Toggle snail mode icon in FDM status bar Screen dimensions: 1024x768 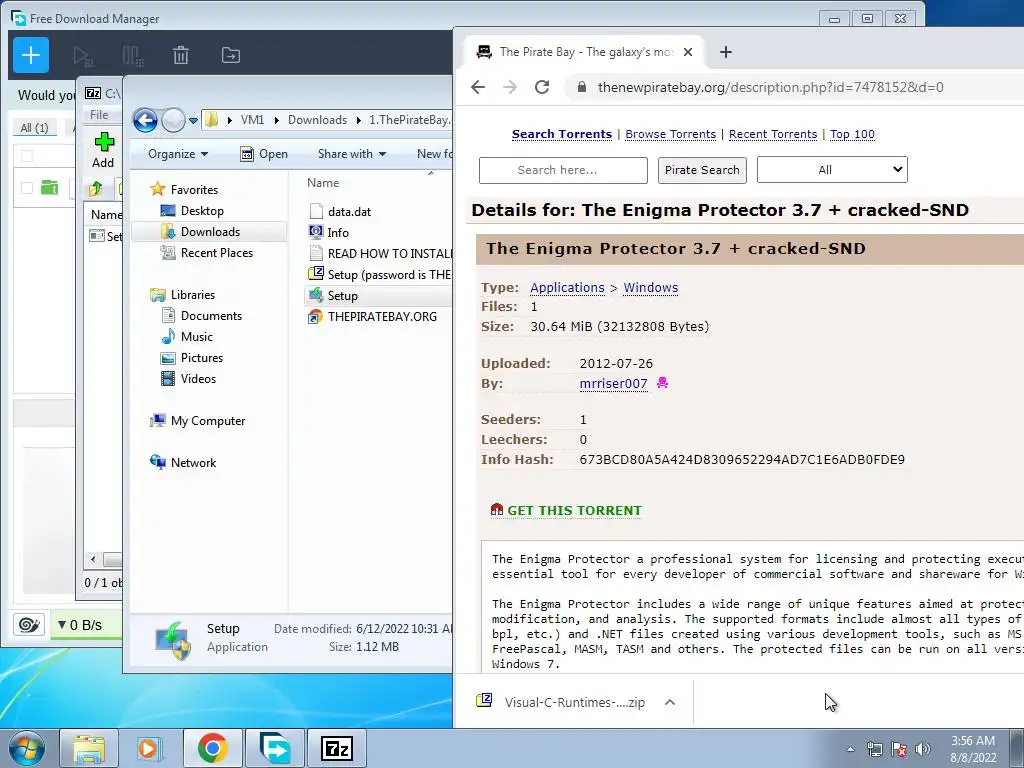(x=29, y=625)
